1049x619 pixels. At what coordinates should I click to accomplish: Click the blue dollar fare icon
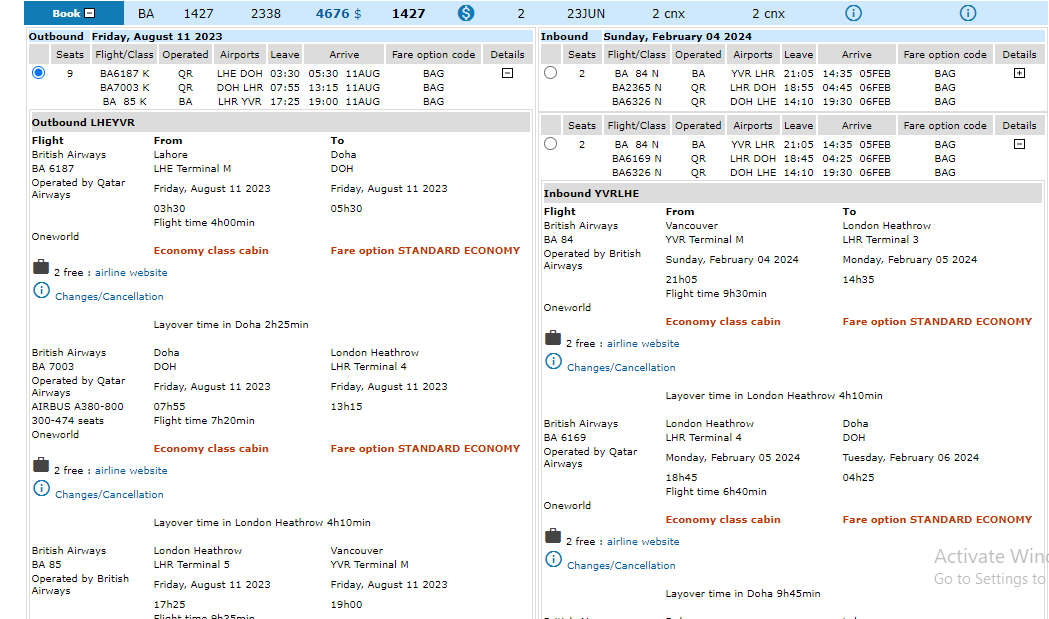pos(466,13)
